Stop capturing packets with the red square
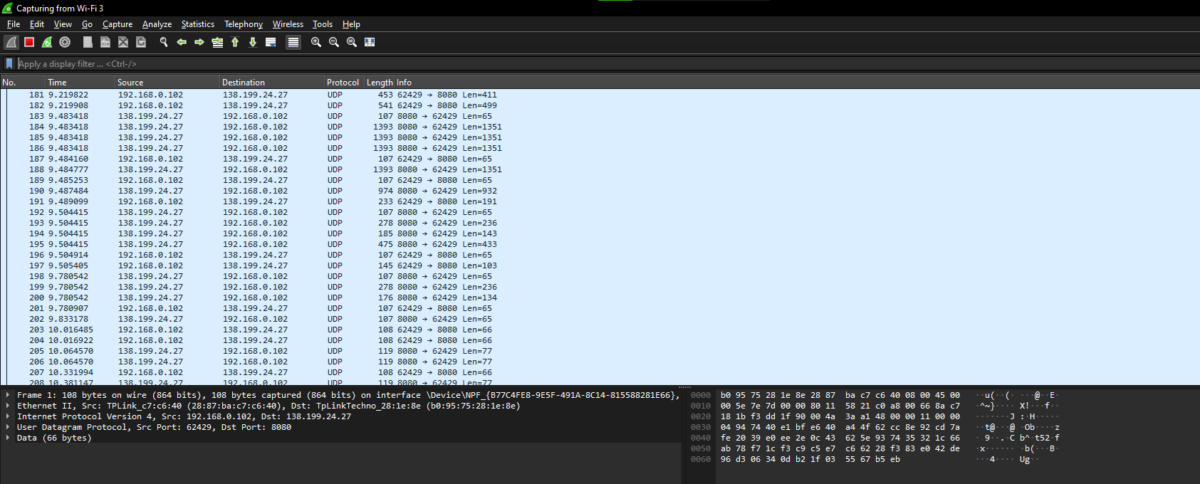Image resolution: width=1200 pixels, height=484 pixels. point(29,42)
